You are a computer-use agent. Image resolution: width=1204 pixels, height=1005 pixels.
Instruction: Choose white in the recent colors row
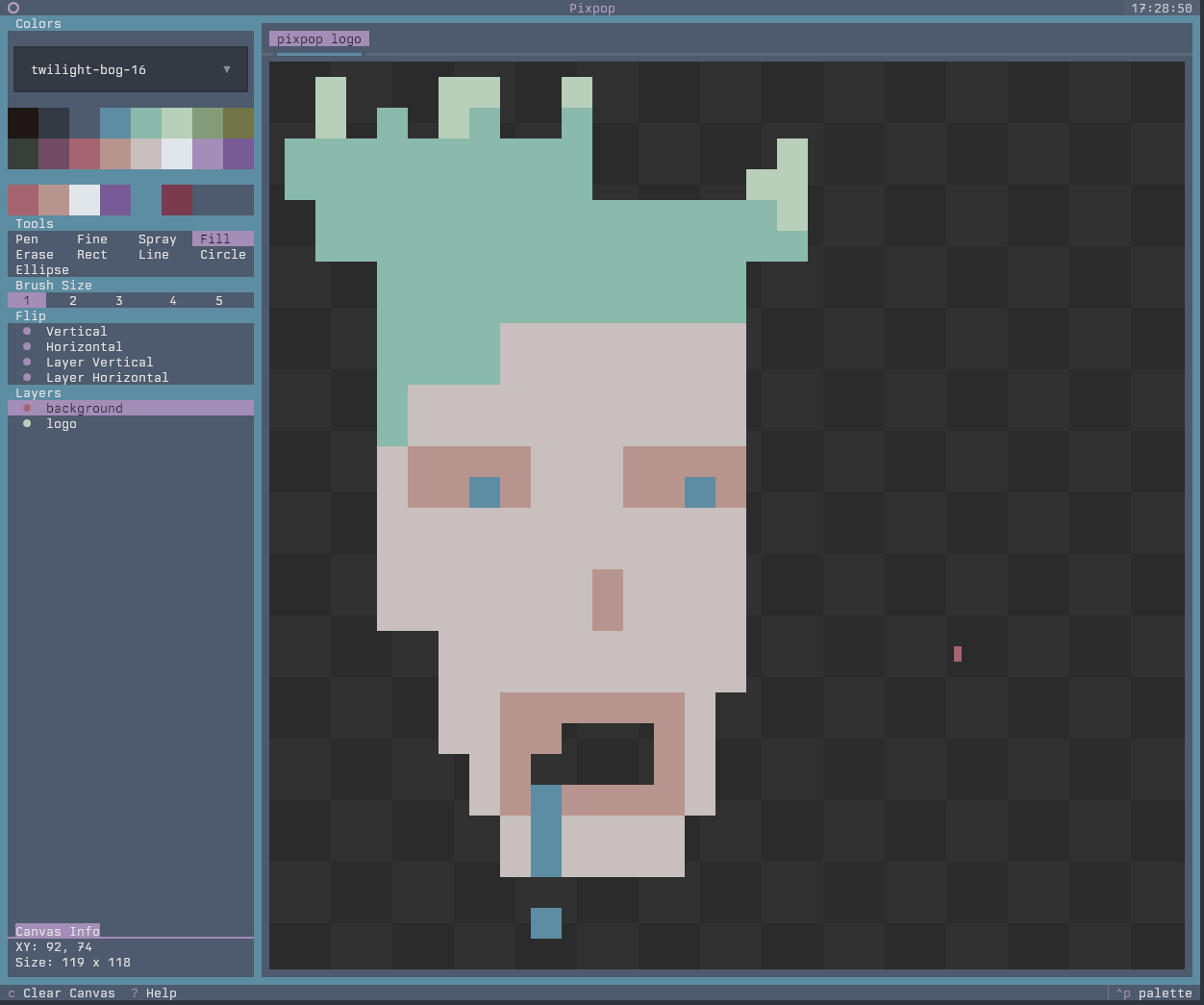[85, 200]
